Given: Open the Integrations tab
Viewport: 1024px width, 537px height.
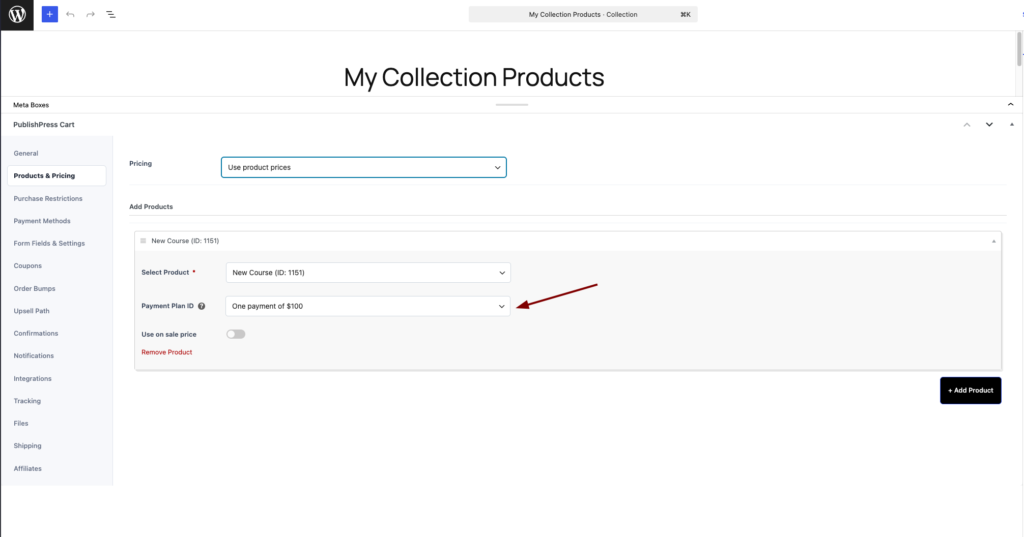Looking at the screenshot, I should [33, 378].
